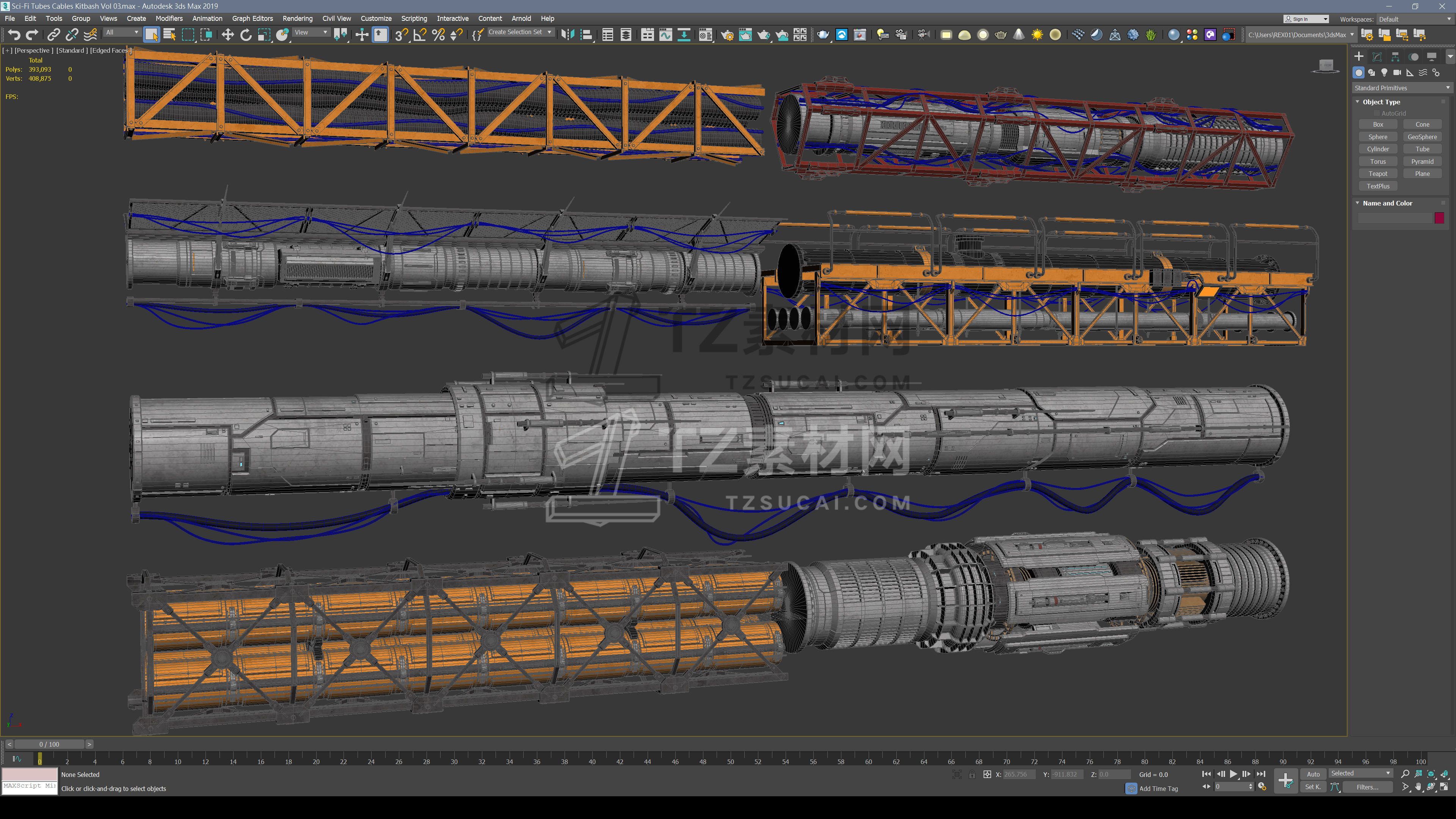
Task: Click the Undo arrow icon
Action: pyautogui.click(x=14, y=35)
